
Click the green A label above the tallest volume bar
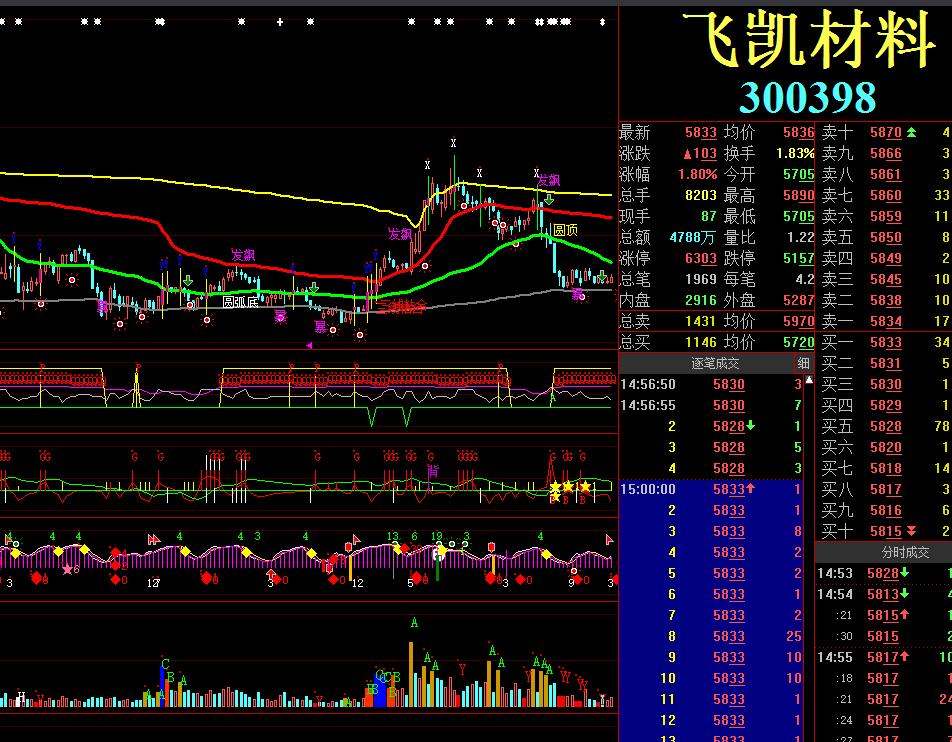click(x=414, y=622)
